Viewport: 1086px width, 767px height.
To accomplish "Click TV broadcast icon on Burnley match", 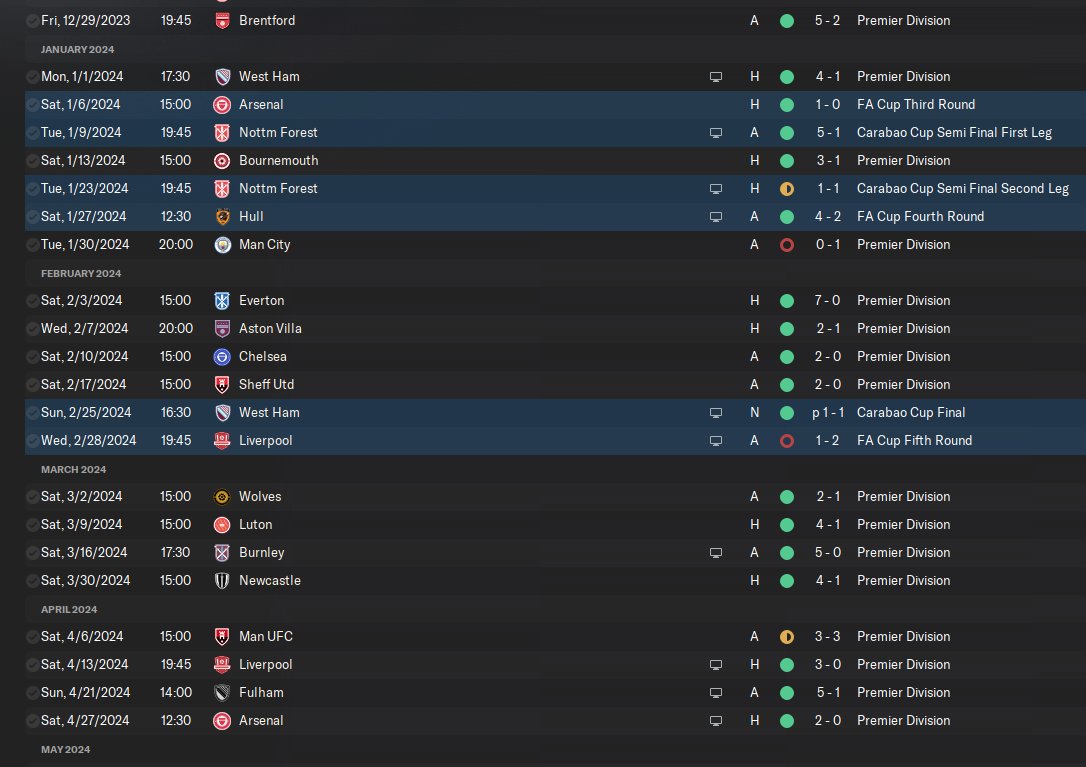I will click(716, 553).
